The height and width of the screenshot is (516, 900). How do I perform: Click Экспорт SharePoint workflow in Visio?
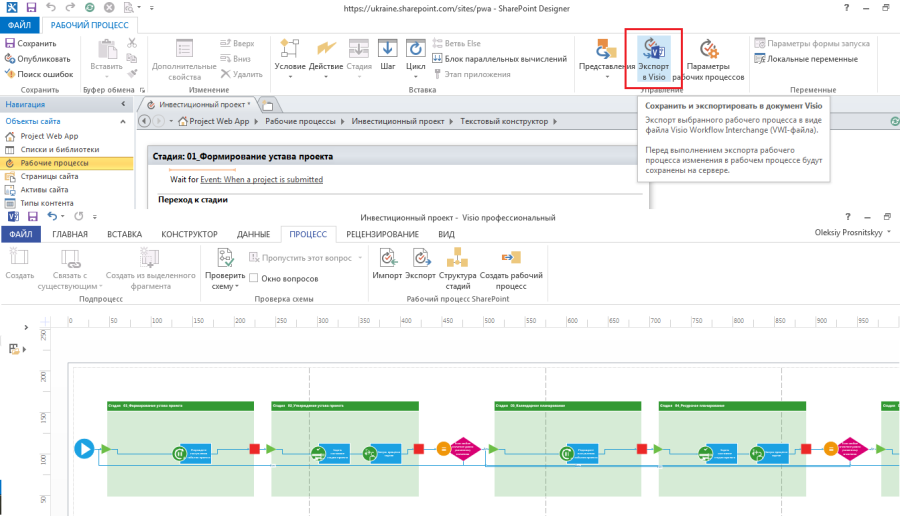click(x=420, y=265)
